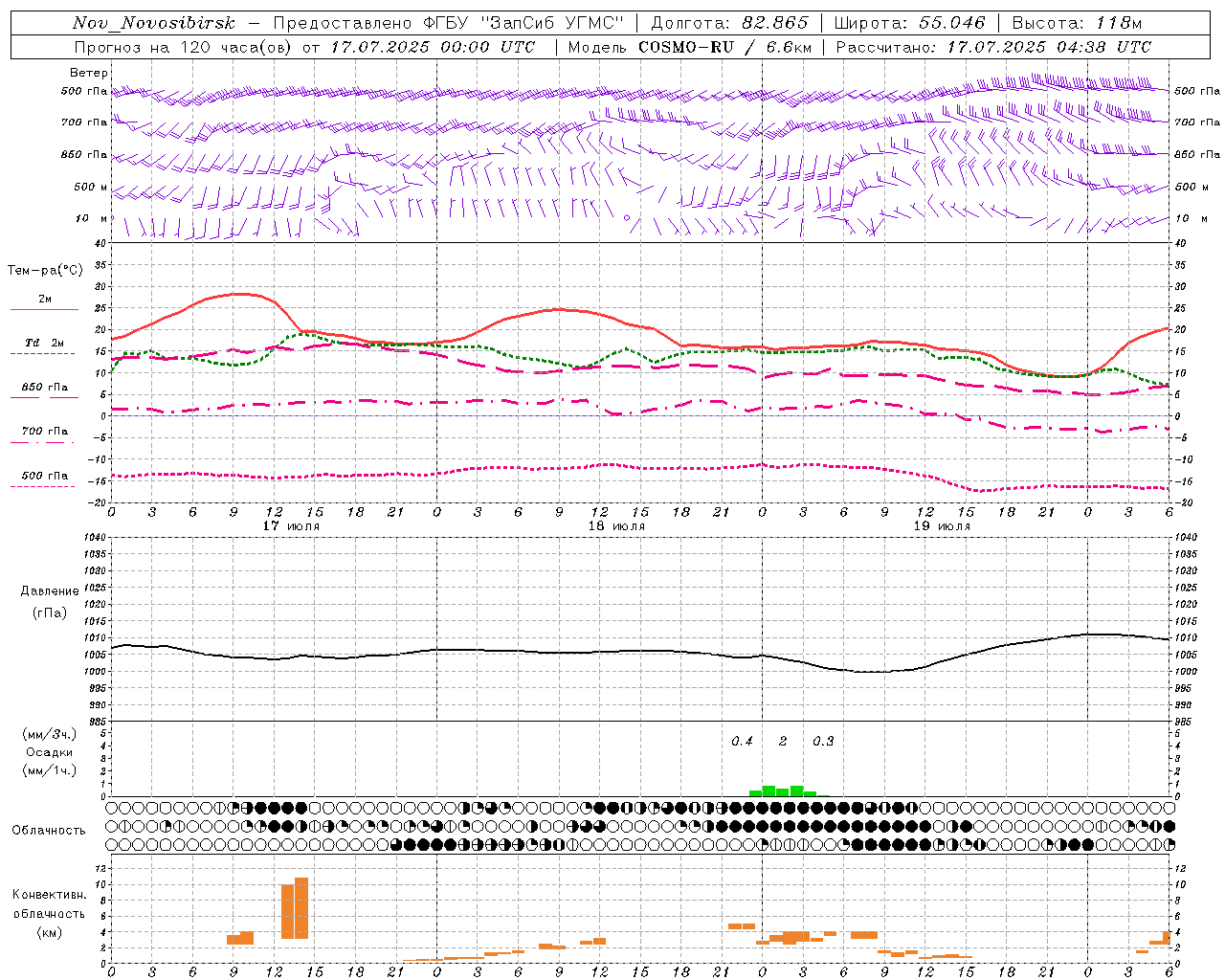
Task: Click the Тем-ра(°C) axis title
Action: 45,271
